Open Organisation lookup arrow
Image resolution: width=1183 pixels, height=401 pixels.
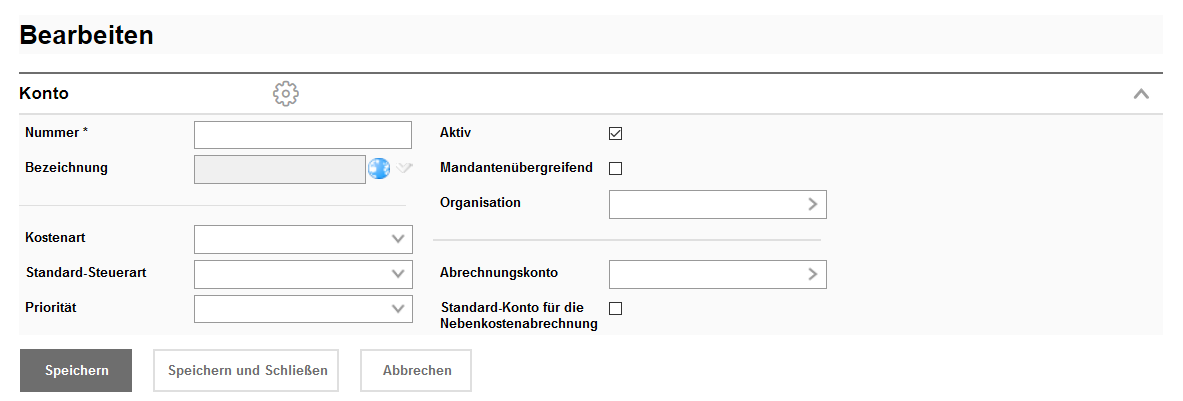point(813,204)
